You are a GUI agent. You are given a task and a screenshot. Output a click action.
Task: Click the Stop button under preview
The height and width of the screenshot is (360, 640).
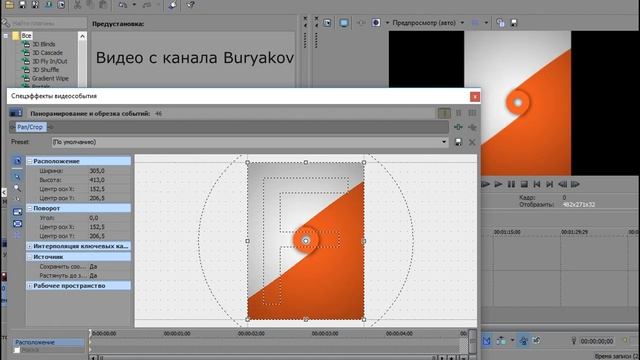(x=524, y=184)
